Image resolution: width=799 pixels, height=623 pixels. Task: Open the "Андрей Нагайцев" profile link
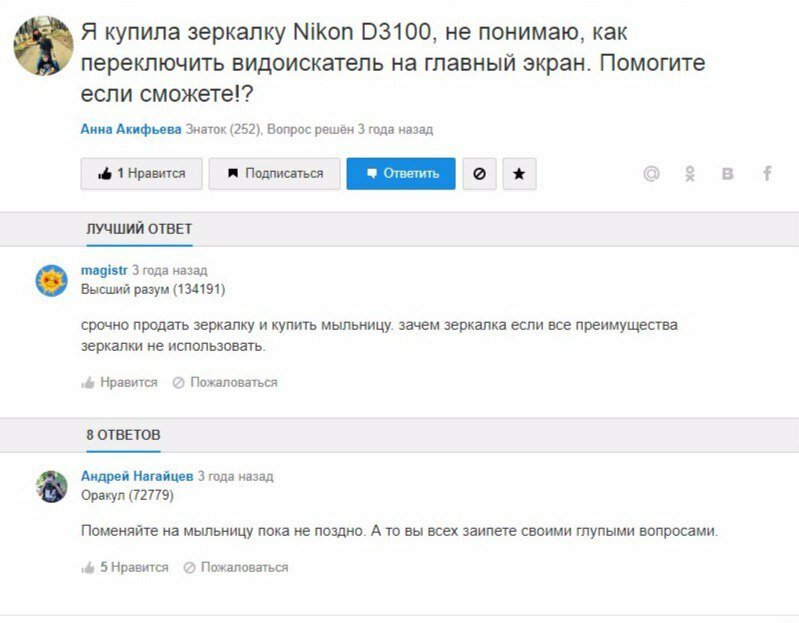(x=137, y=476)
